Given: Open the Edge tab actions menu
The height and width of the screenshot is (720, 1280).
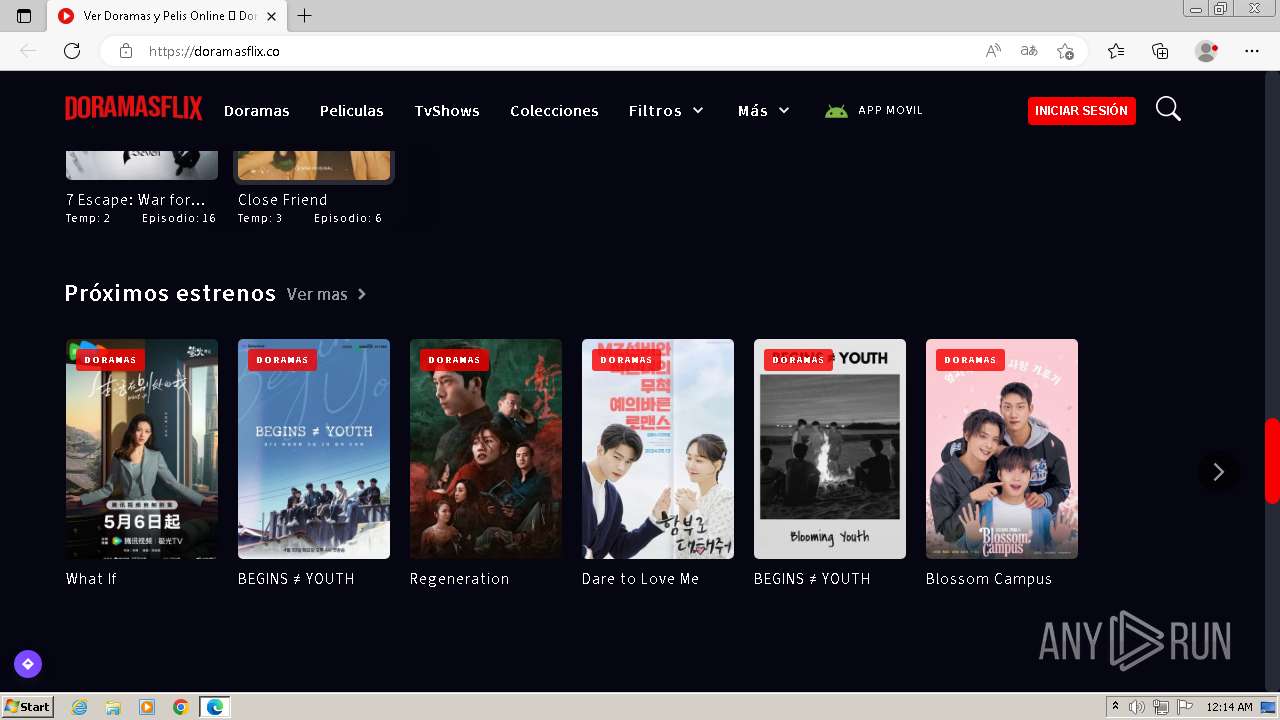Looking at the screenshot, I should pos(24,16).
